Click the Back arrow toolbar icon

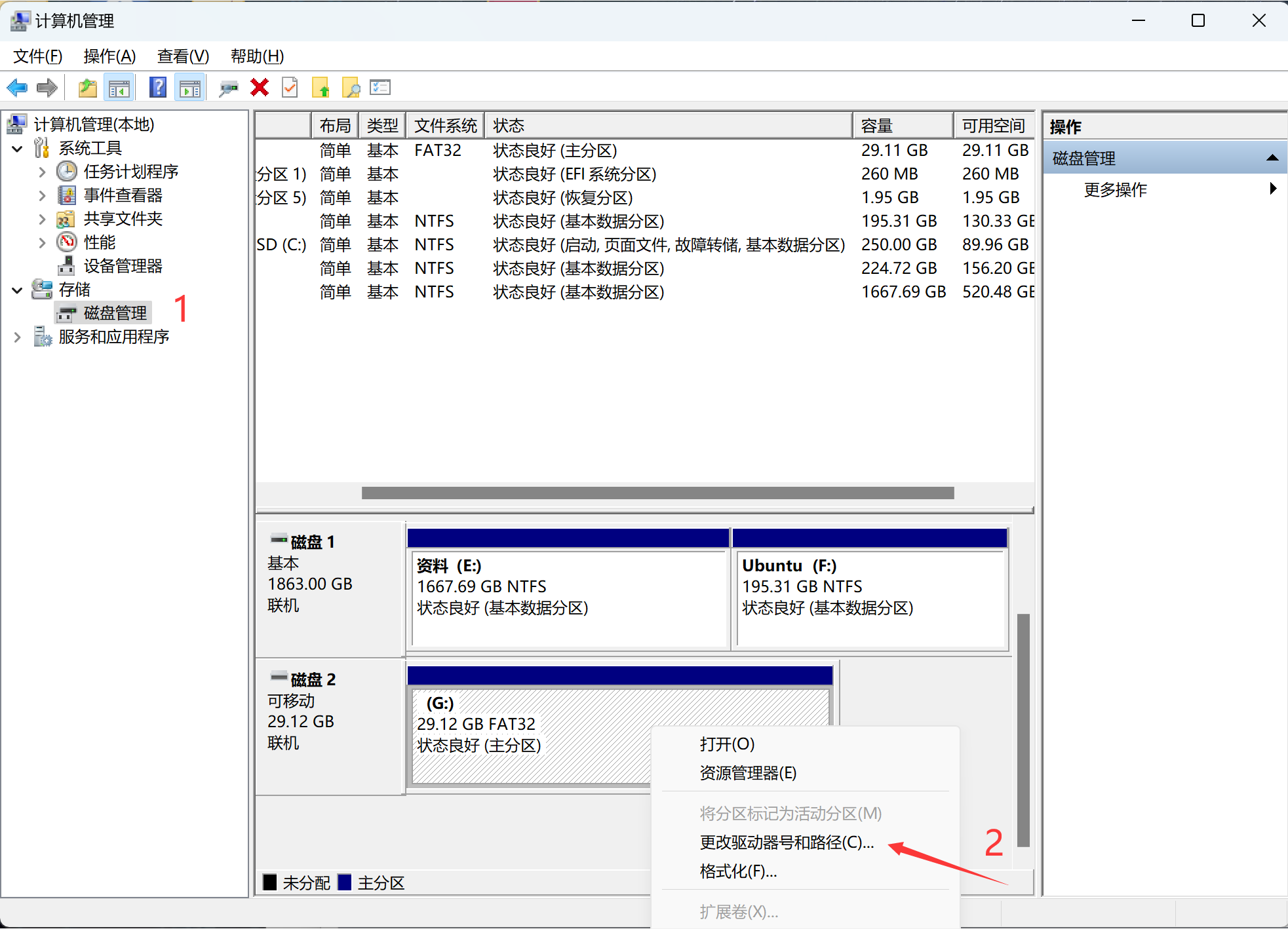17,88
